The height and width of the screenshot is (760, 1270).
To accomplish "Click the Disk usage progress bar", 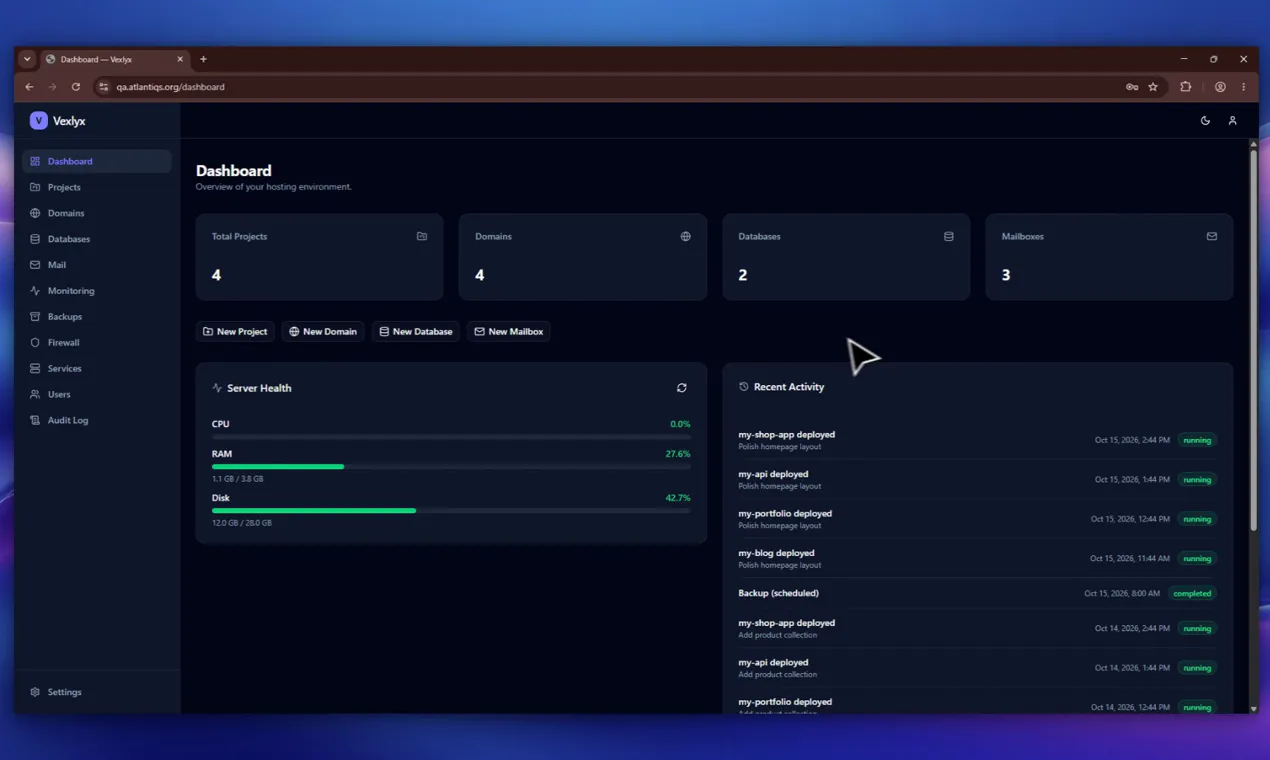I will (x=451, y=511).
